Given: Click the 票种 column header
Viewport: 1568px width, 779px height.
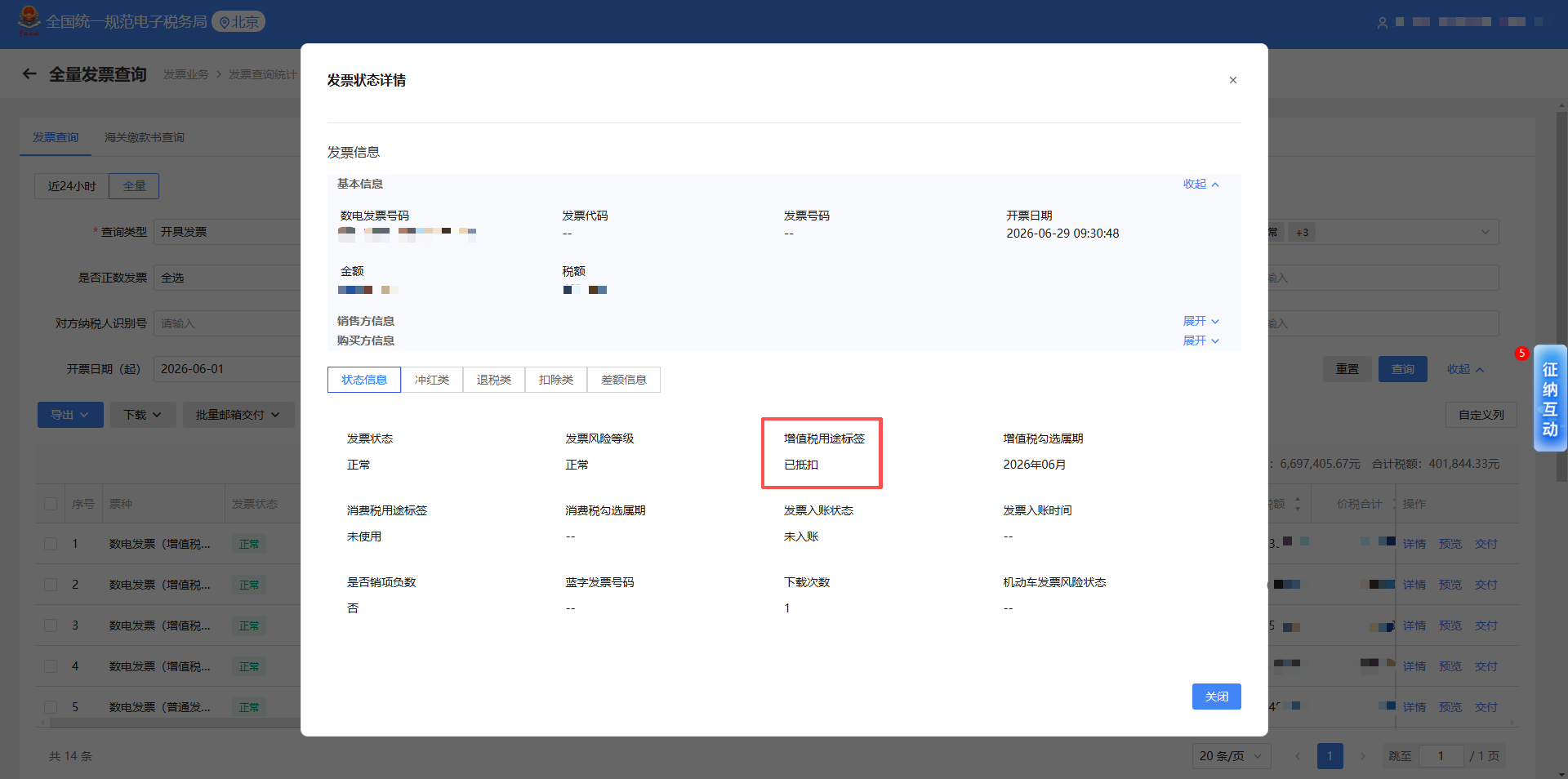Looking at the screenshot, I should (121, 504).
